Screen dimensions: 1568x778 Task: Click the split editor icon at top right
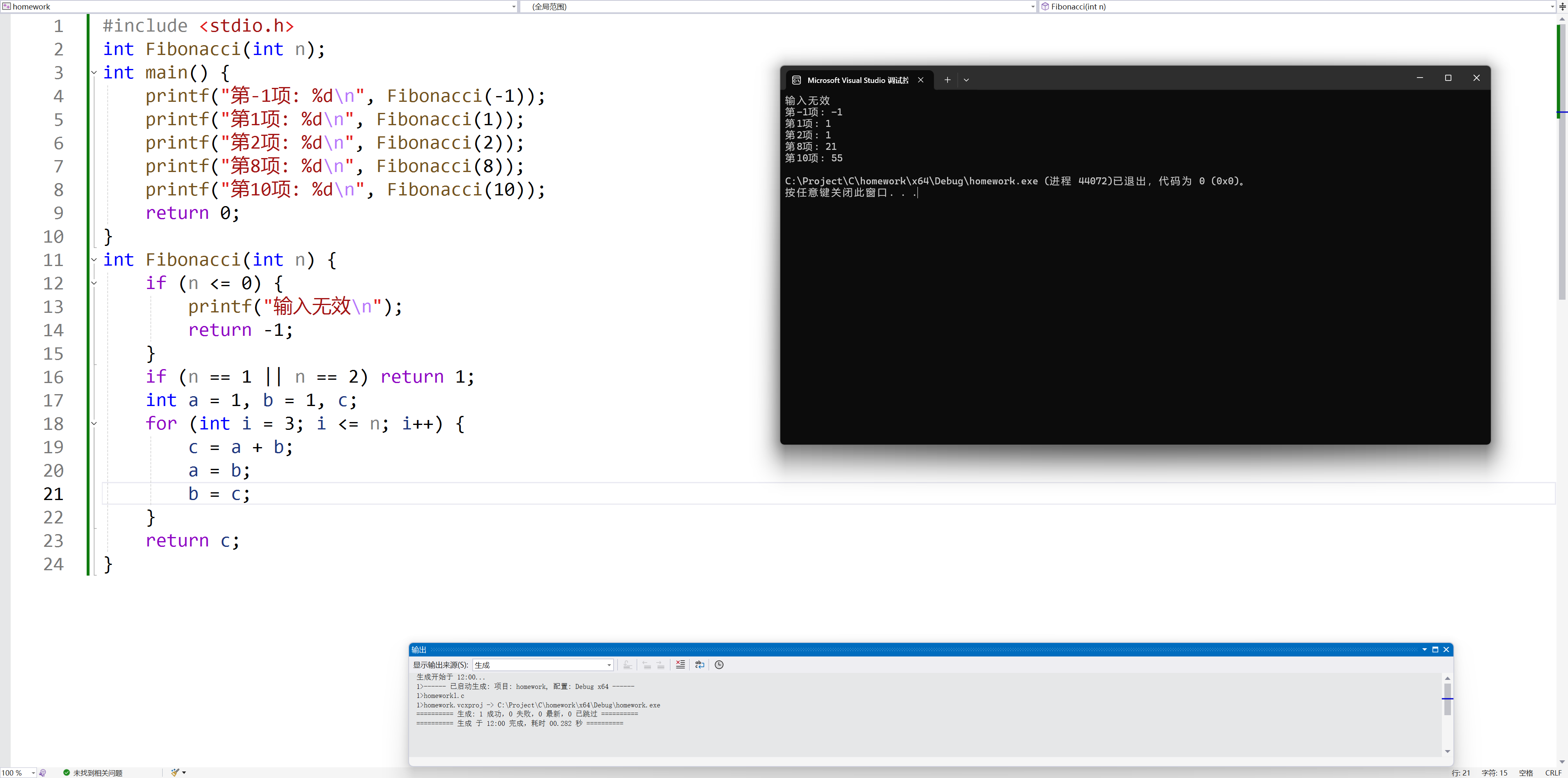1562,7
